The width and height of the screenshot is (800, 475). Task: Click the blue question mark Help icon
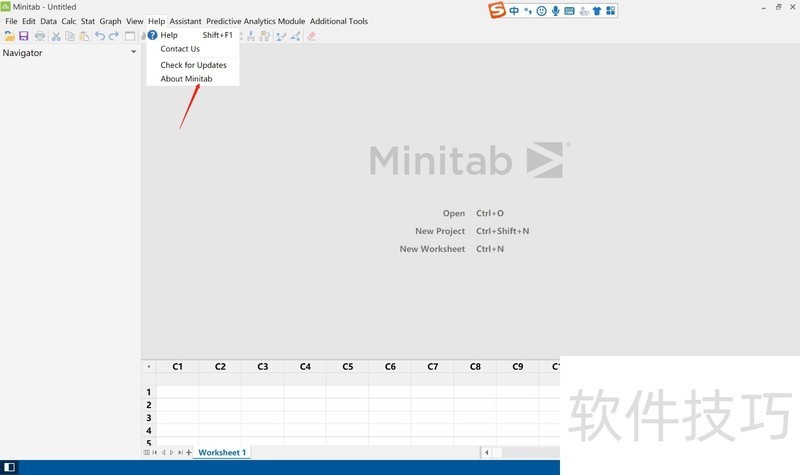(x=153, y=35)
